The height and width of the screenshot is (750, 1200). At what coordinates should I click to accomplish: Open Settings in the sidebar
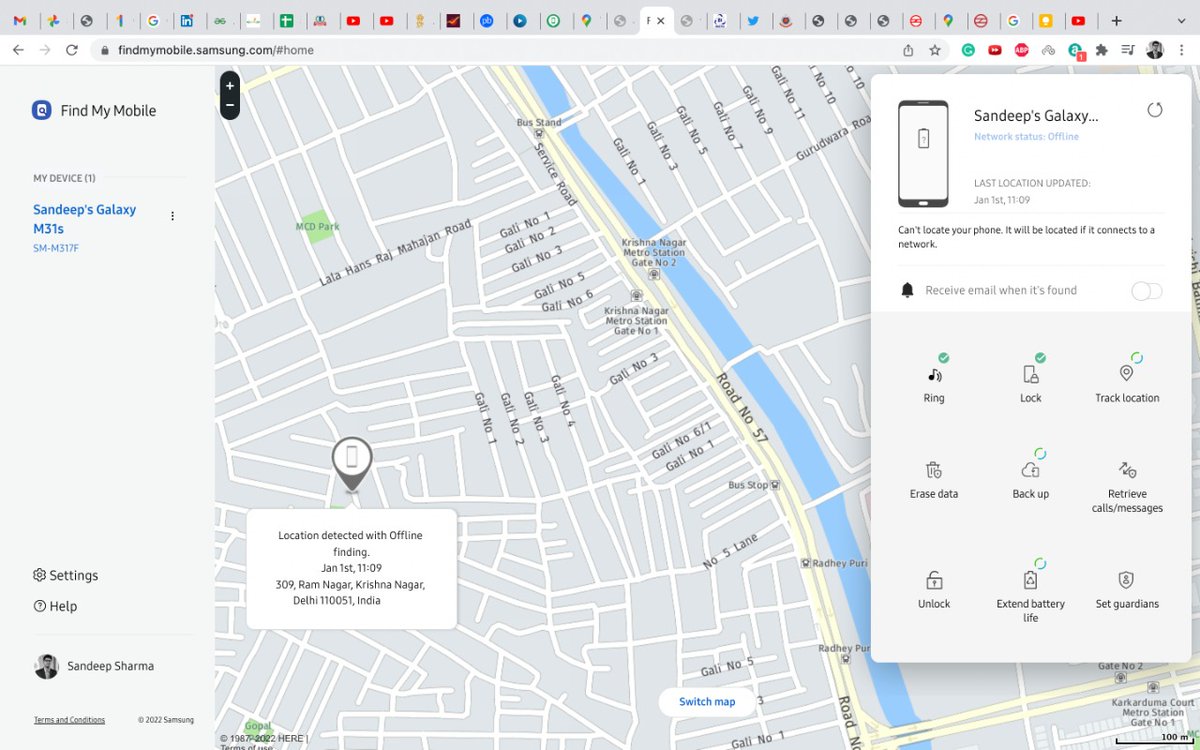pyautogui.click(x=66, y=575)
